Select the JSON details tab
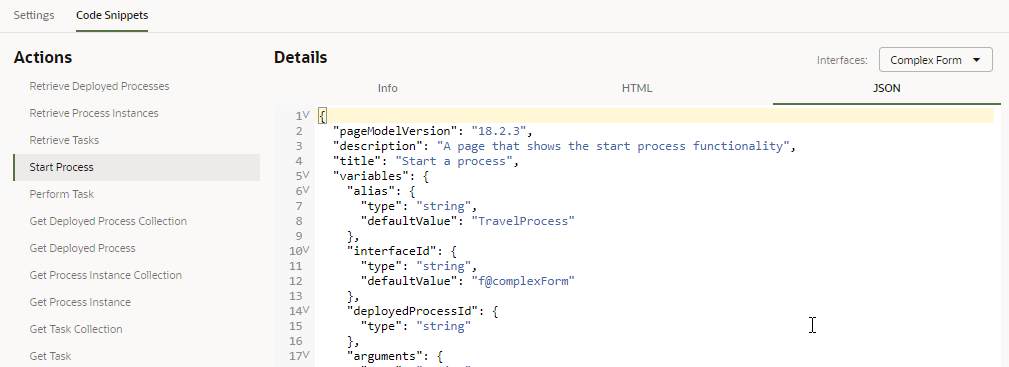 (x=887, y=88)
